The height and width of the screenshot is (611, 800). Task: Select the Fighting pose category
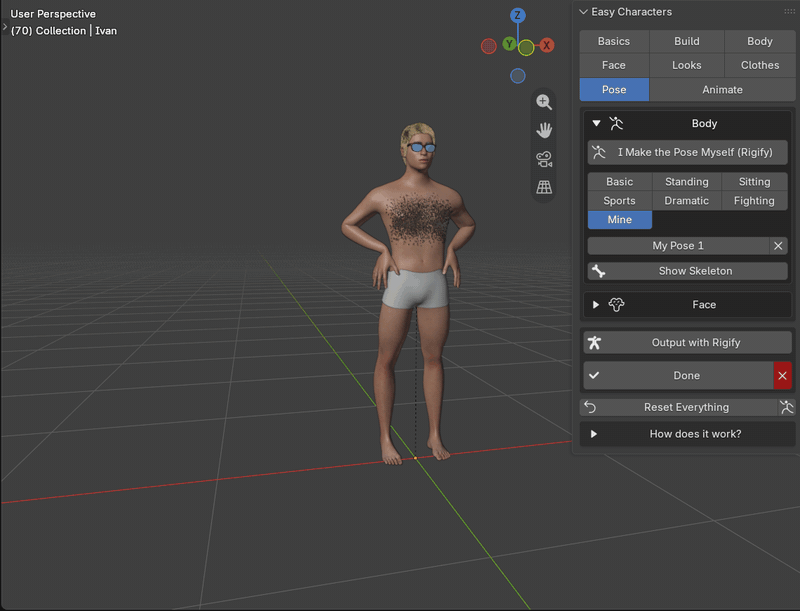[754, 200]
